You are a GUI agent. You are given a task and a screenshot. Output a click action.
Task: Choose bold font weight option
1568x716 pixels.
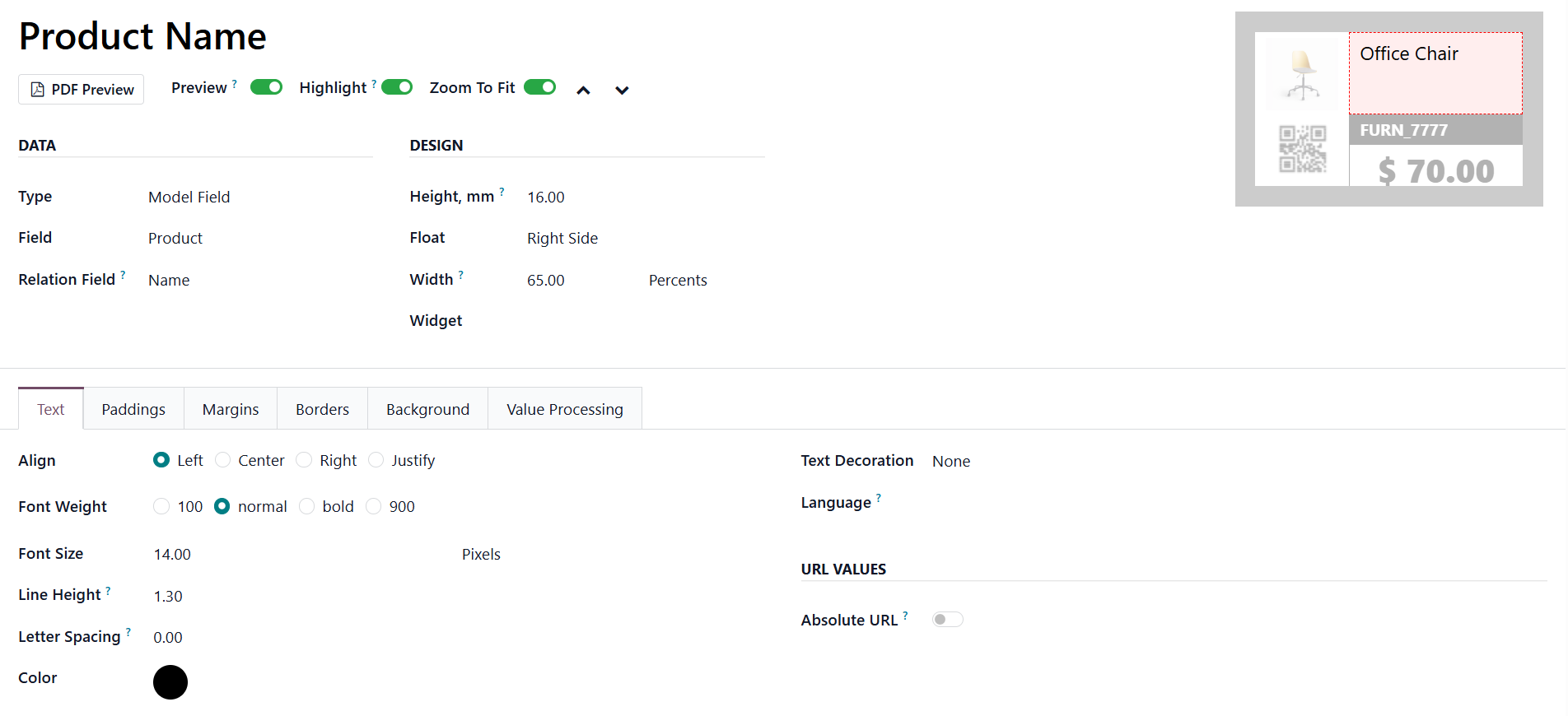307,506
